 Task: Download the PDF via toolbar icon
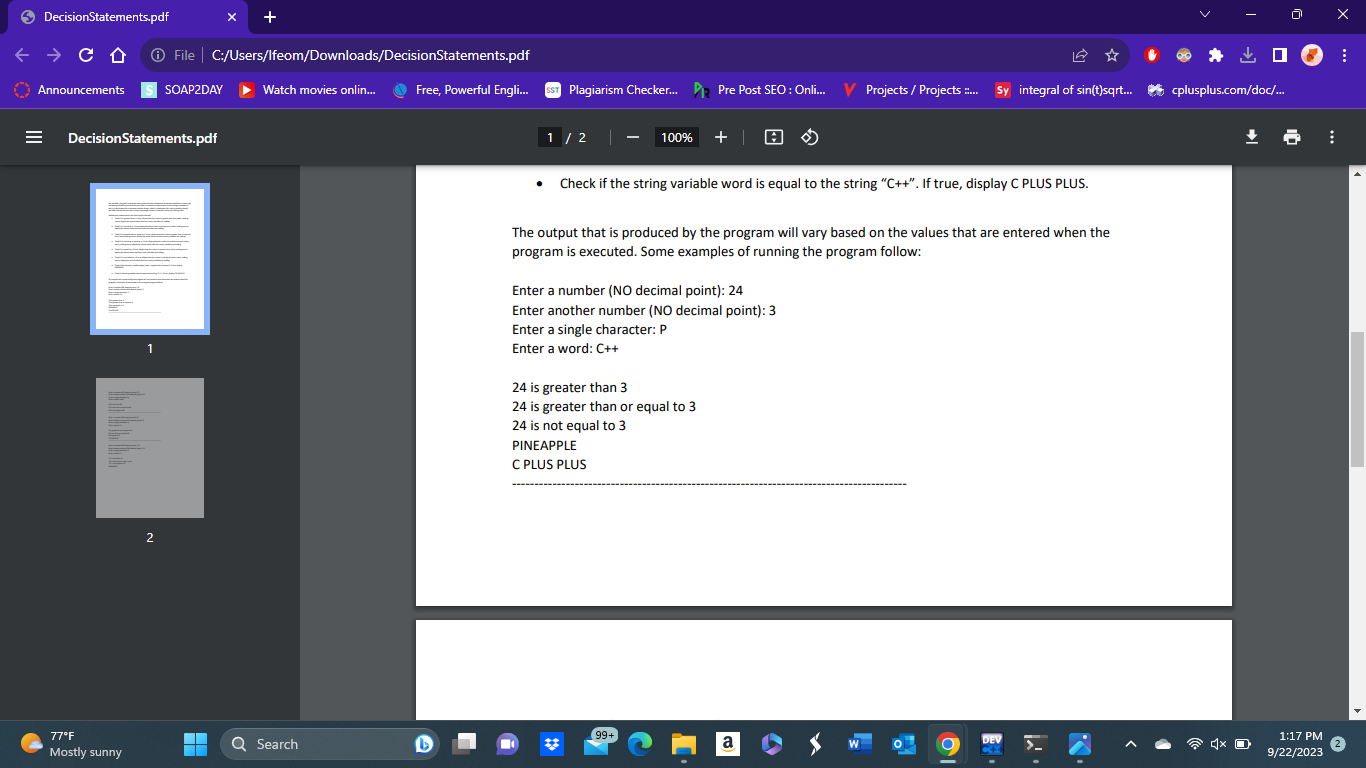pyautogui.click(x=1251, y=138)
